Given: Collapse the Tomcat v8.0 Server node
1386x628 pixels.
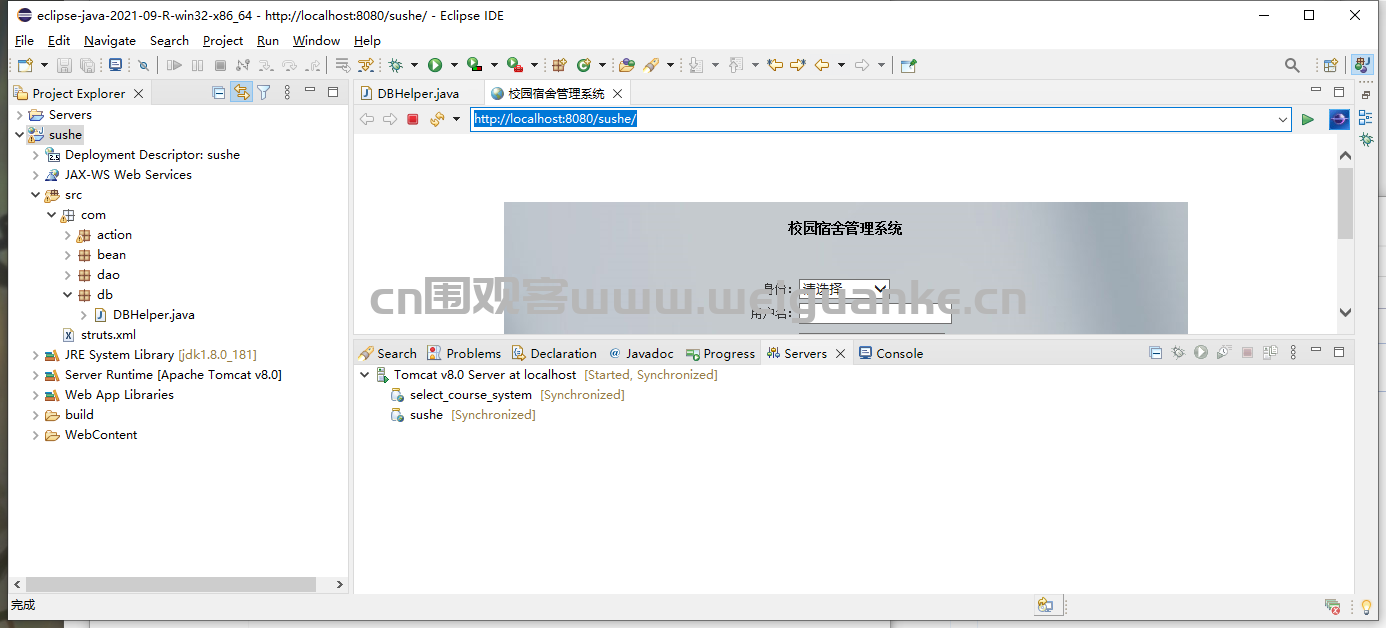Looking at the screenshot, I should pyautogui.click(x=365, y=375).
